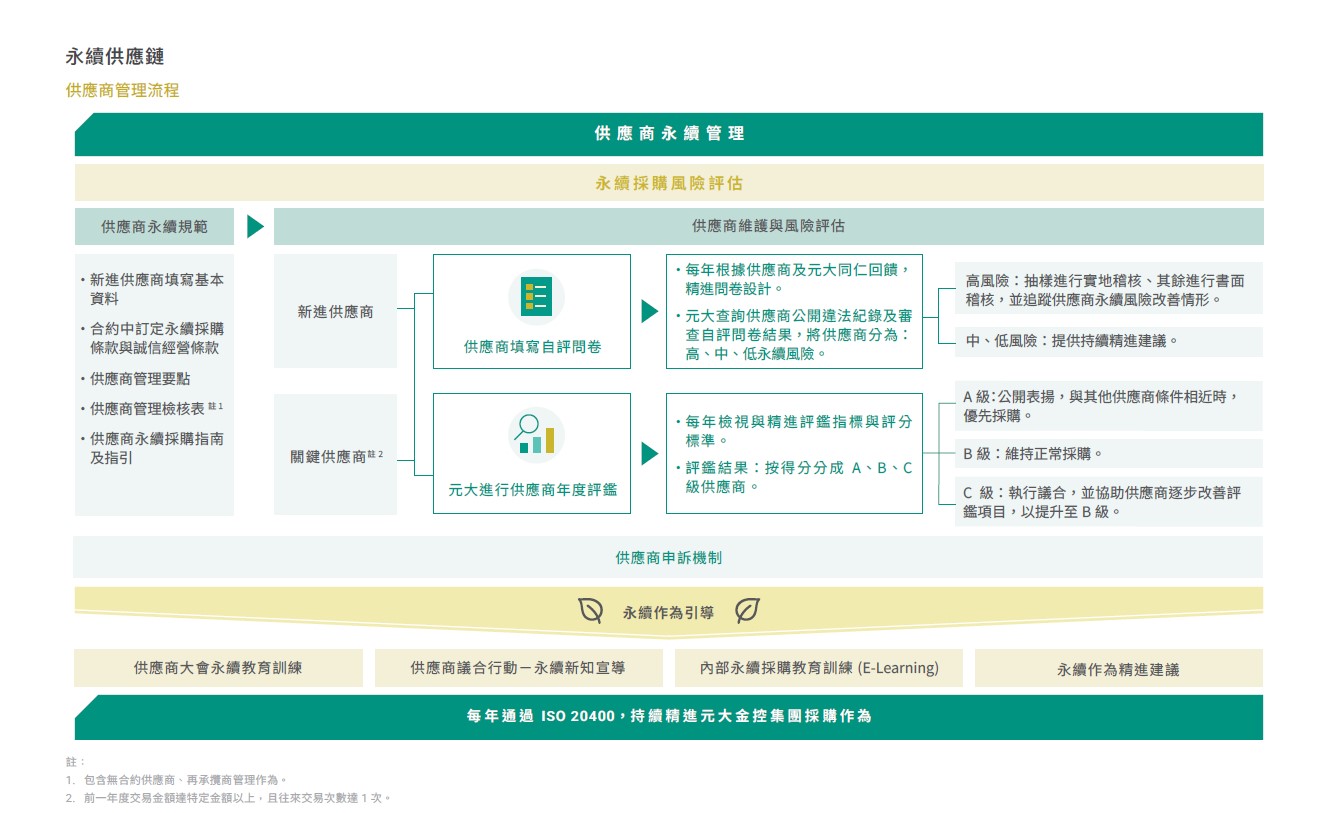Viewport: 1332px width, 813px height.
Task: Click the ISO 20400 green footer banner
Action: coord(668,716)
